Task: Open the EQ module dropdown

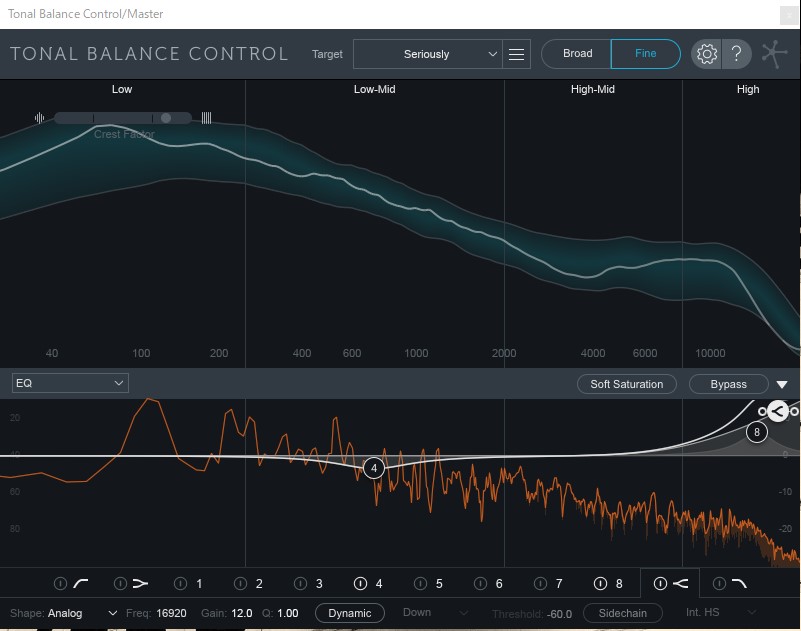Action: pyautogui.click(x=70, y=383)
